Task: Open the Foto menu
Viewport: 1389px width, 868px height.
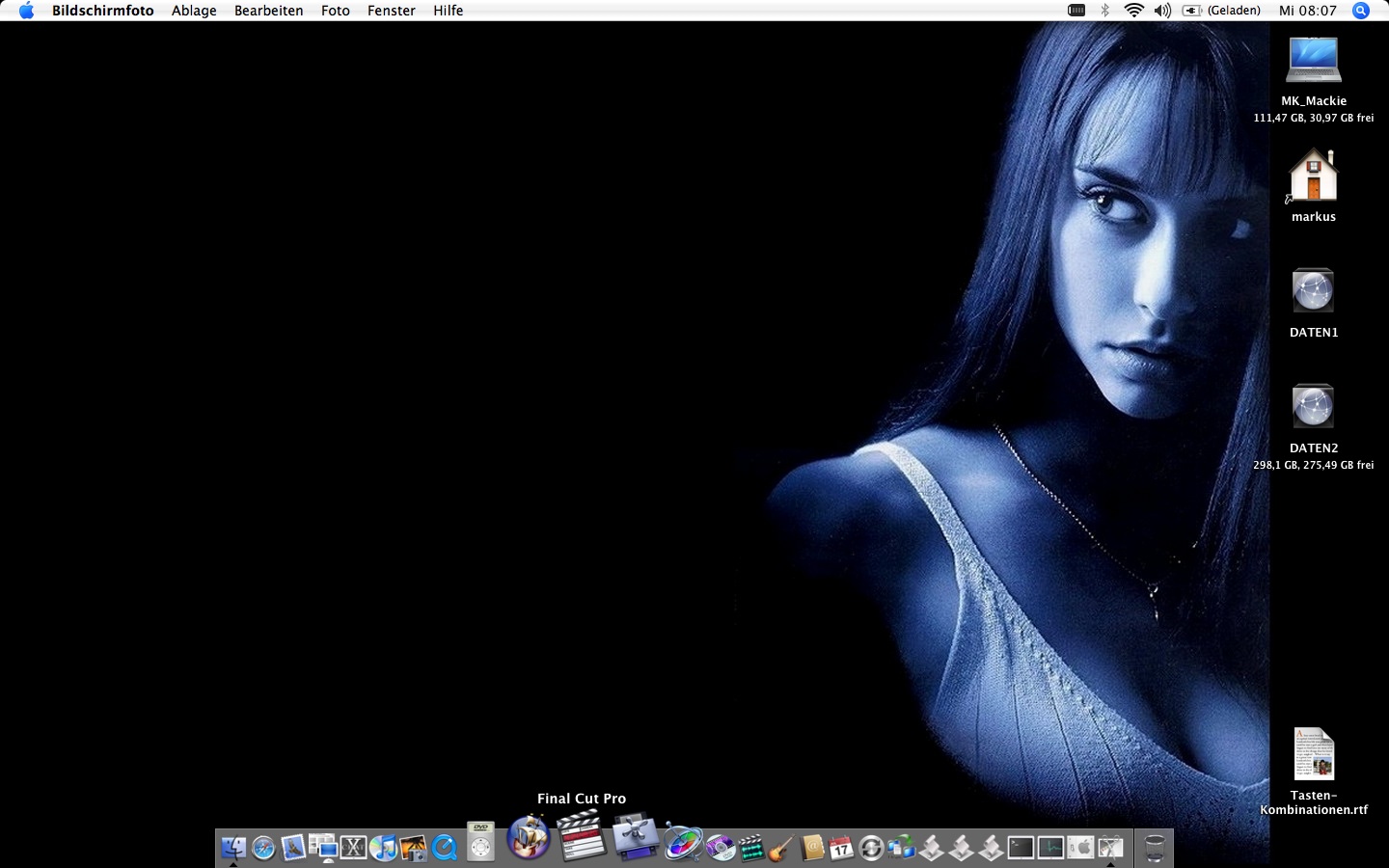Action: tap(336, 11)
